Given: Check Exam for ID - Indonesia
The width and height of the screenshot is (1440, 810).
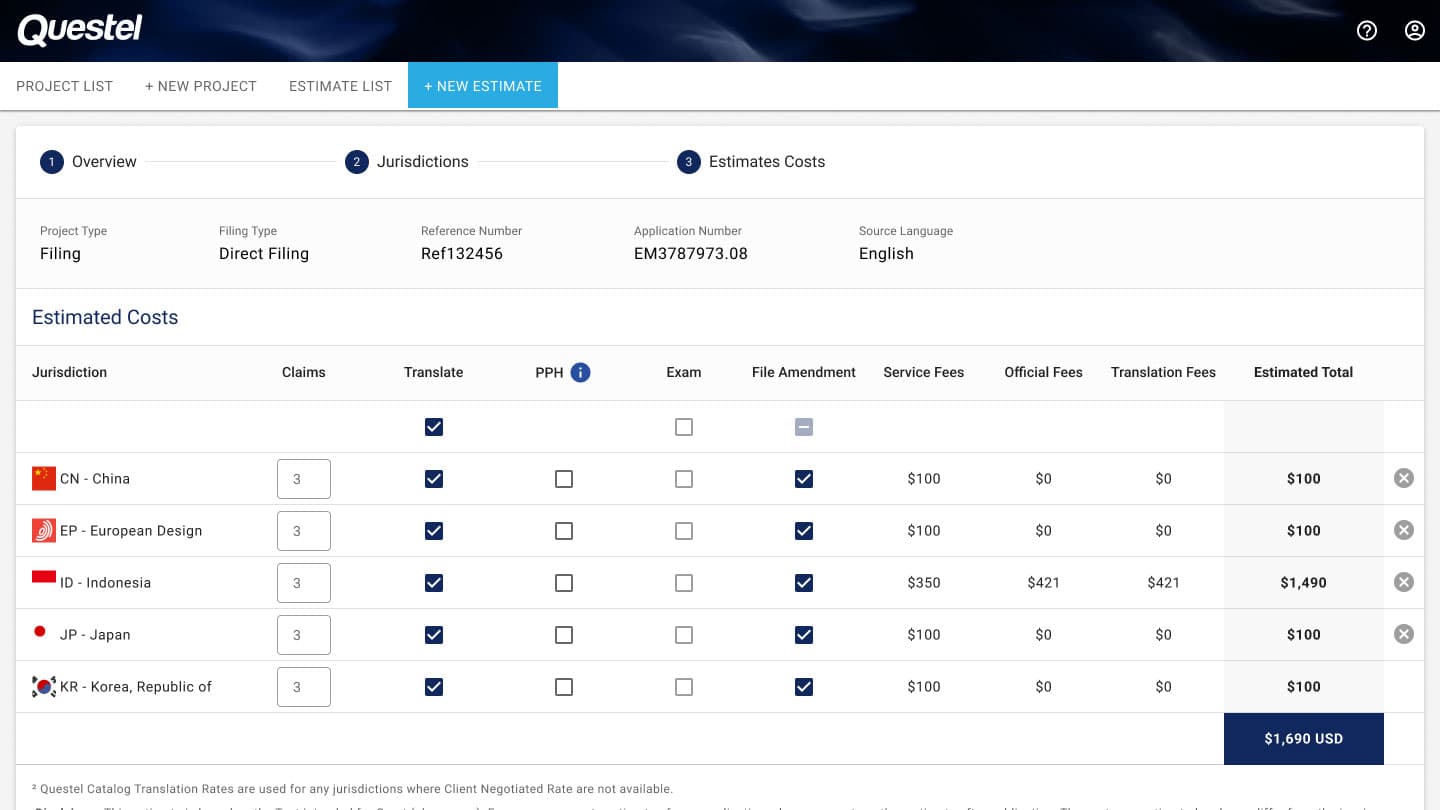Looking at the screenshot, I should tap(684, 583).
